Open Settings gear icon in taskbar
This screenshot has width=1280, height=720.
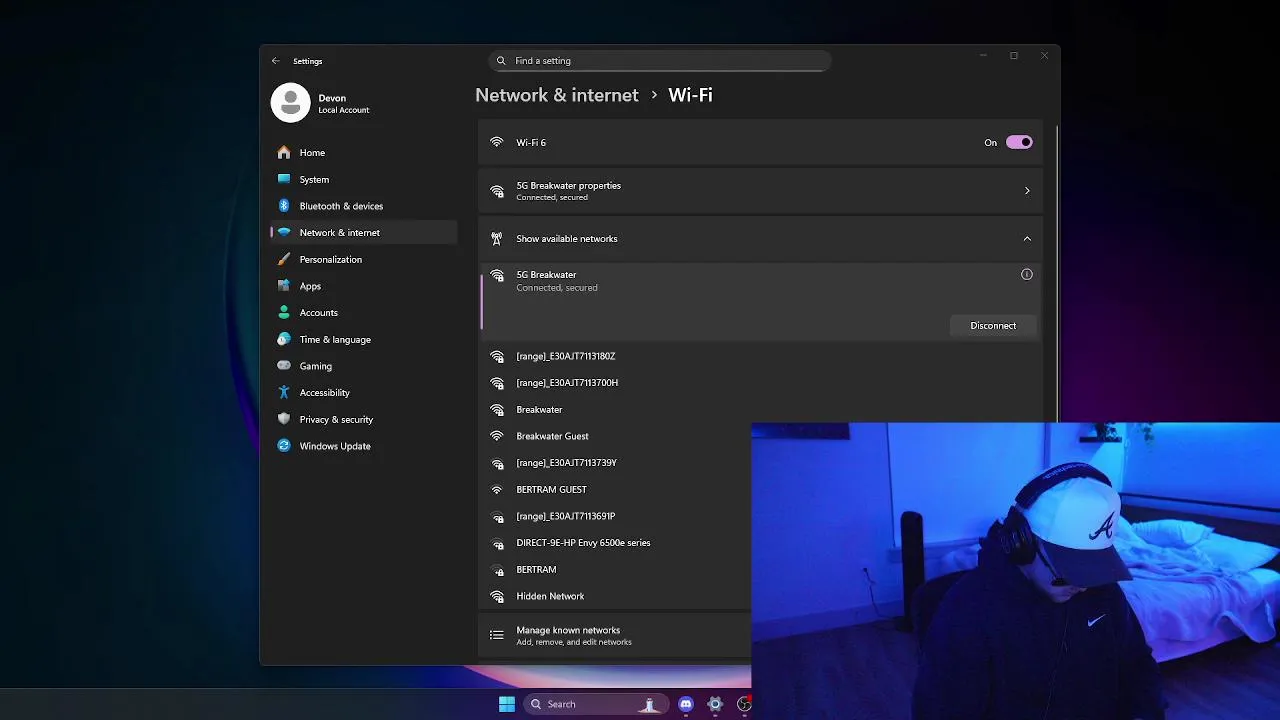point(715,704)
